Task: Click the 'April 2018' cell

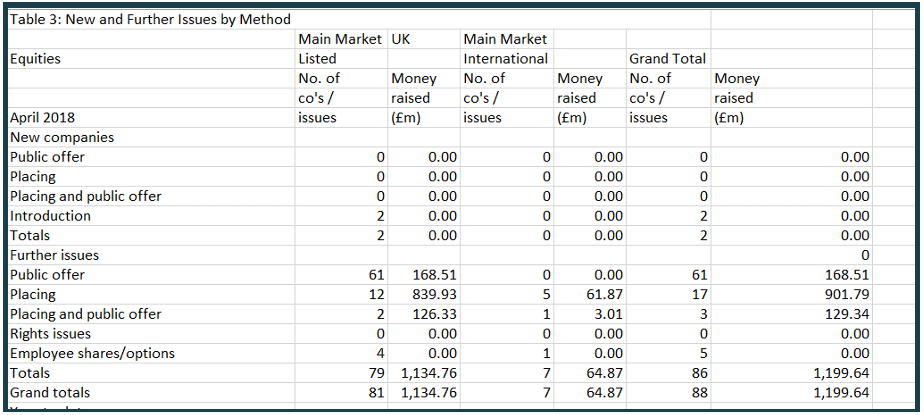Action: click(x=42, y=117)
